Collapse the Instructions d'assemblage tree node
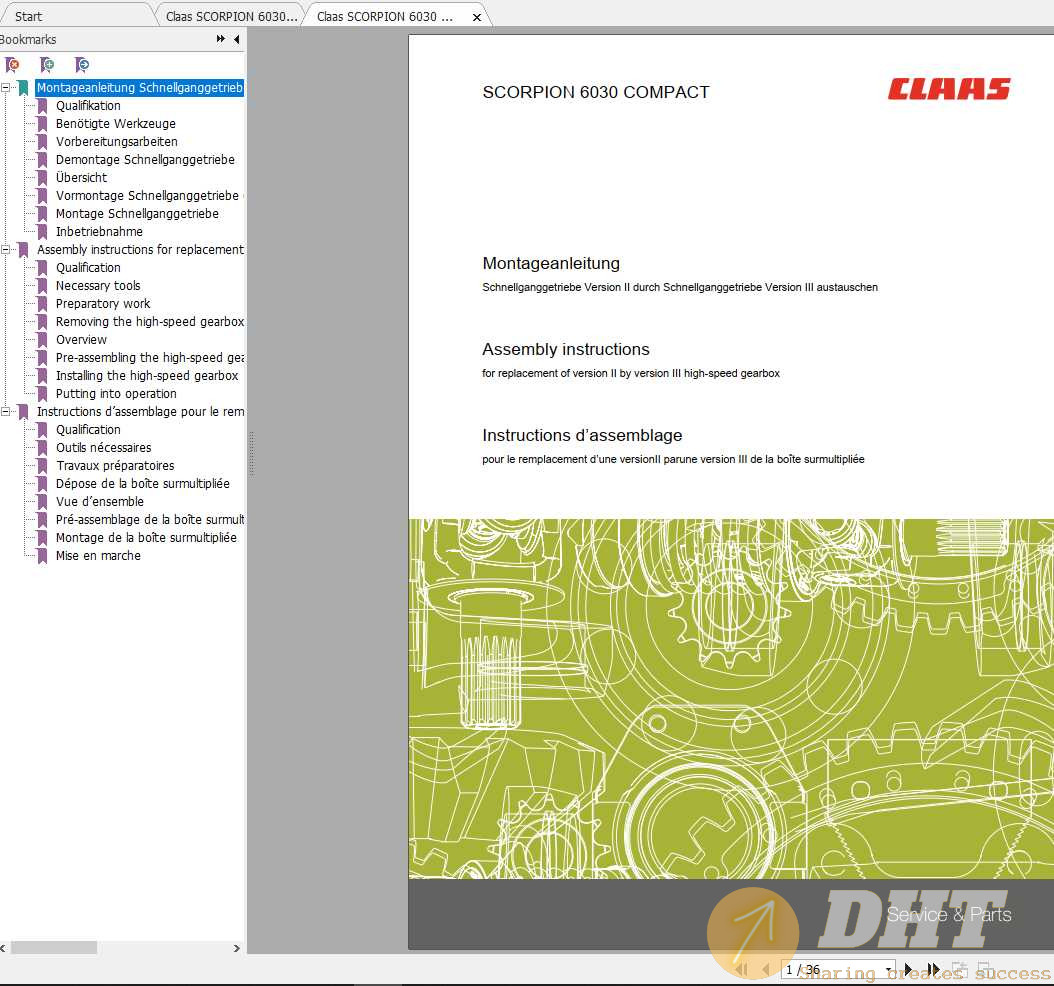1054x986 pixels. pos(5,411)
